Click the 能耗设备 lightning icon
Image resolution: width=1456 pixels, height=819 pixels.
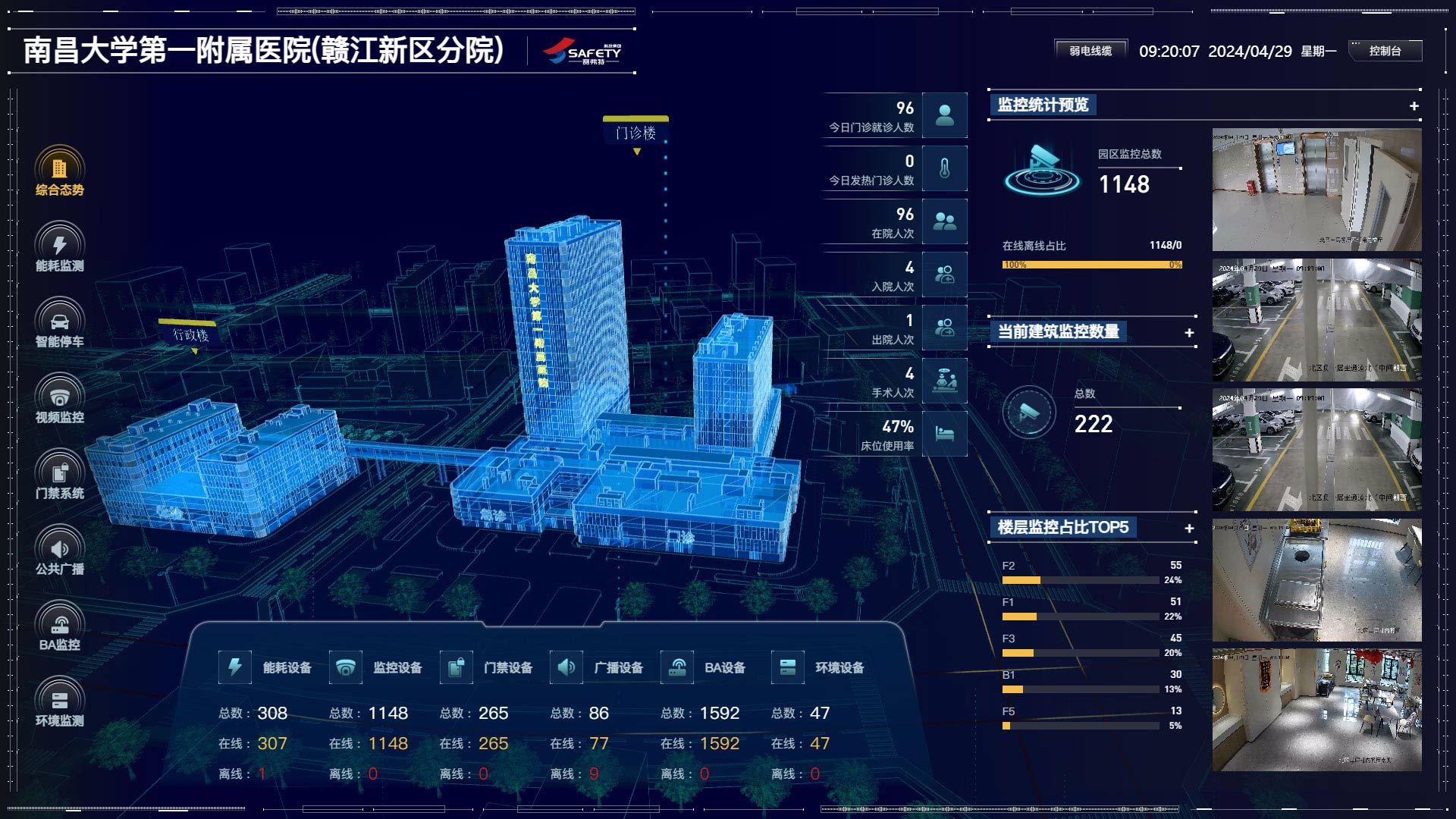click(235, 667)
